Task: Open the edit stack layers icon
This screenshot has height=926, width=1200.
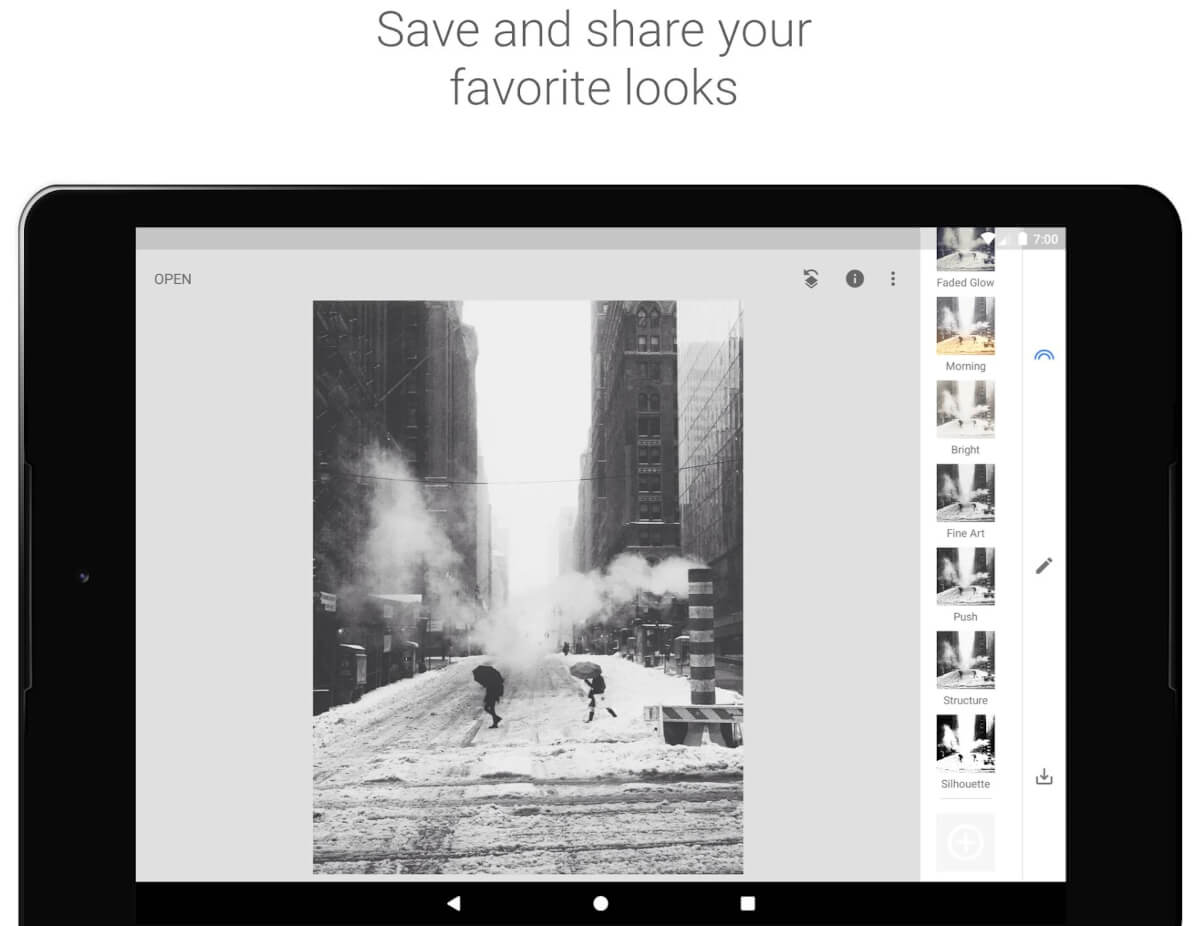Action: click(811, 279)
